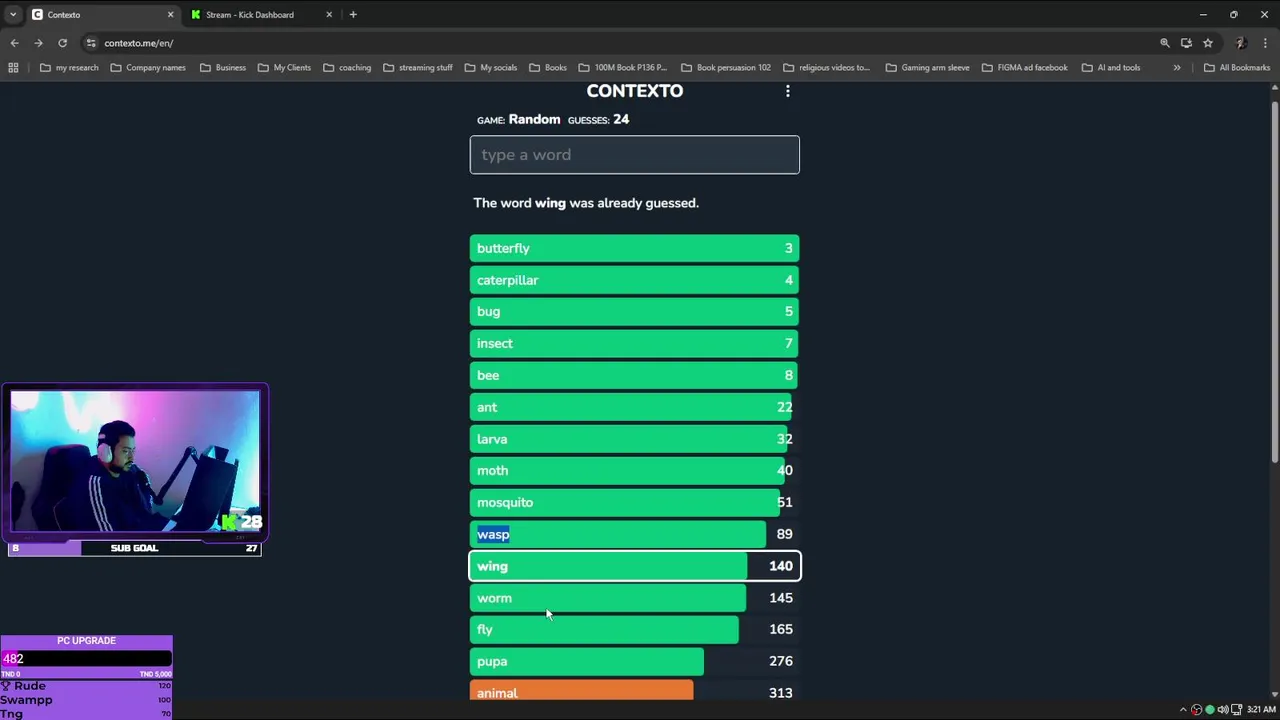Viewport: 1280px width, 720px height.
Task: Select the 'bee' guess row
Action: pyautogui.click(x=635, y=375)
